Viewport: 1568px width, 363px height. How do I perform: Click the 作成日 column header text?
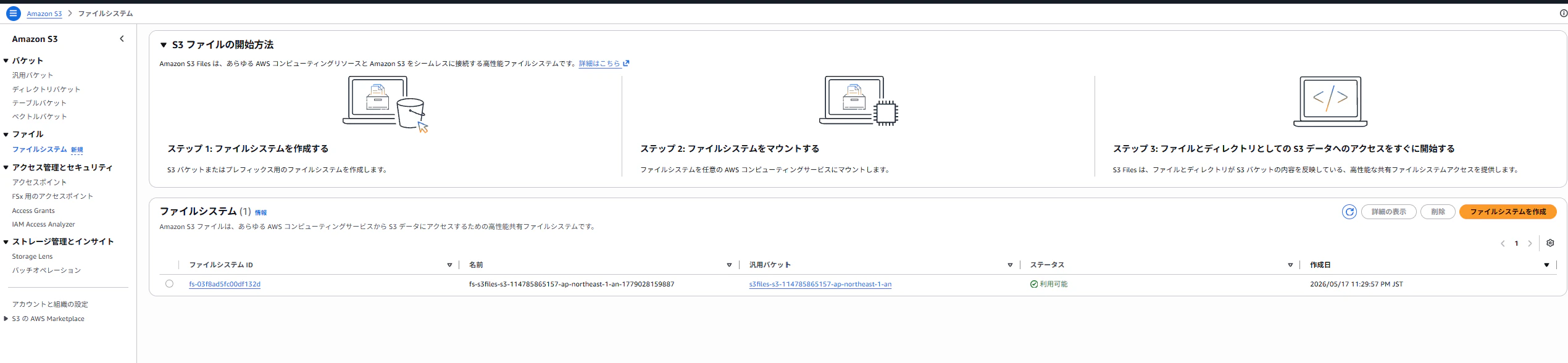pyautogui.click(x=1320, y=265)
